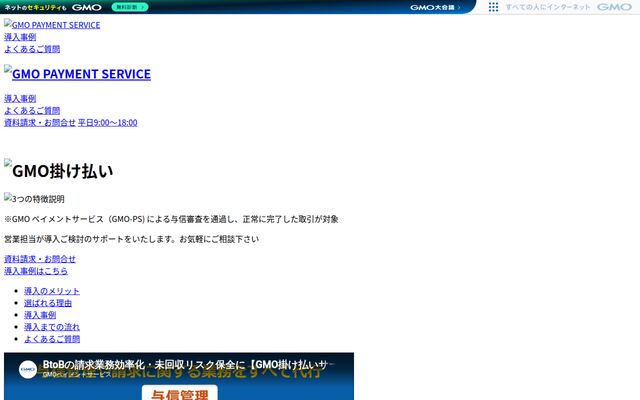Jump to 導入までの流れ section
640x400 pixels.
tap(52, 327)
